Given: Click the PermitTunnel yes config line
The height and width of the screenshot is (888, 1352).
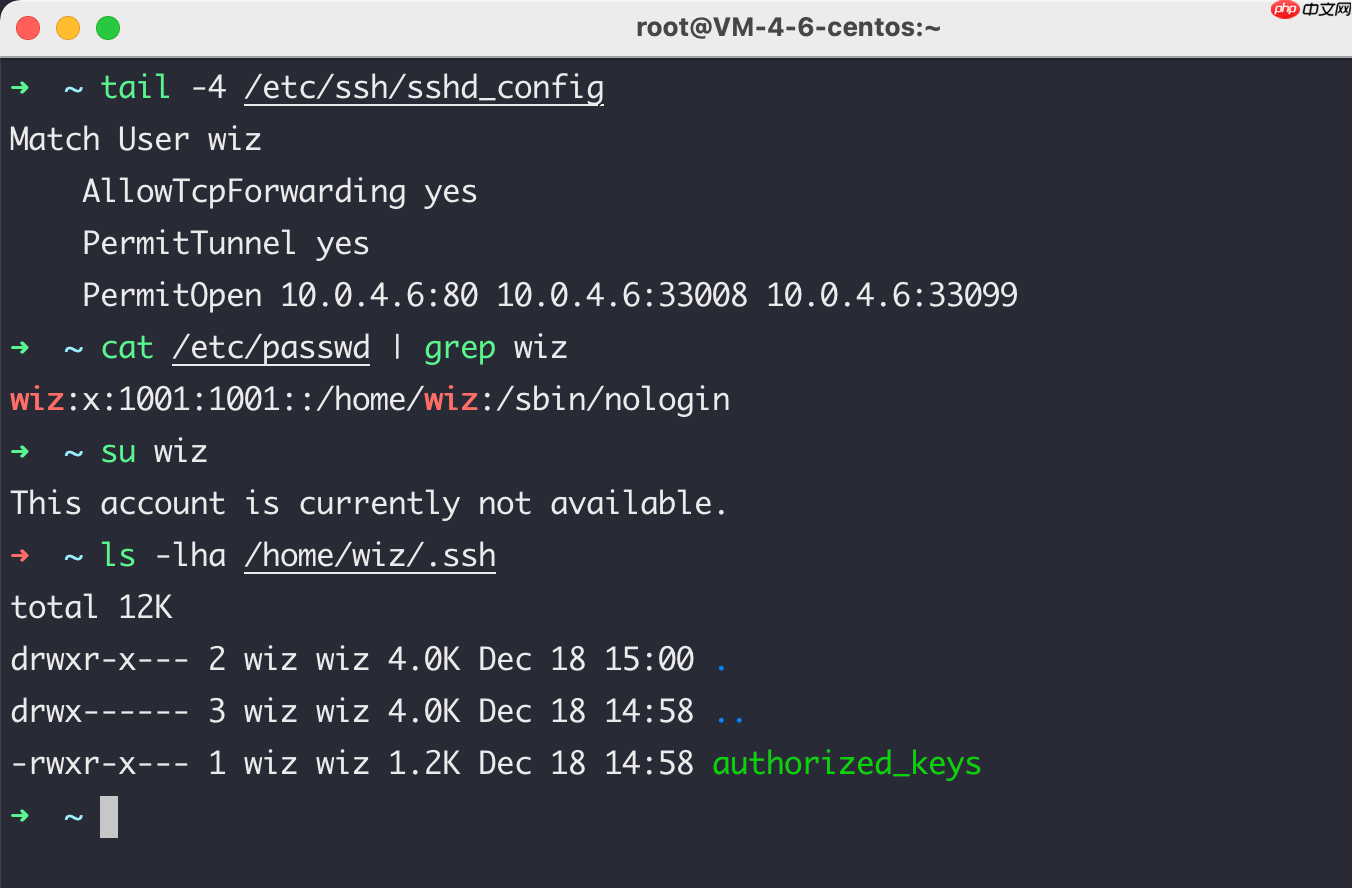Looking at the screenshot, I should [226, 243].
